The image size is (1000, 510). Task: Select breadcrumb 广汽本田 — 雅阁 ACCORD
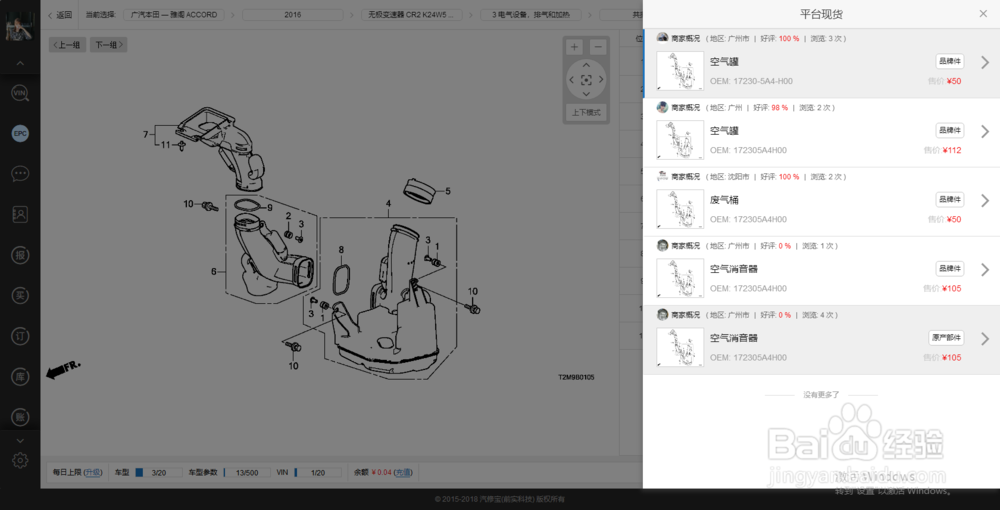(173, 15)
